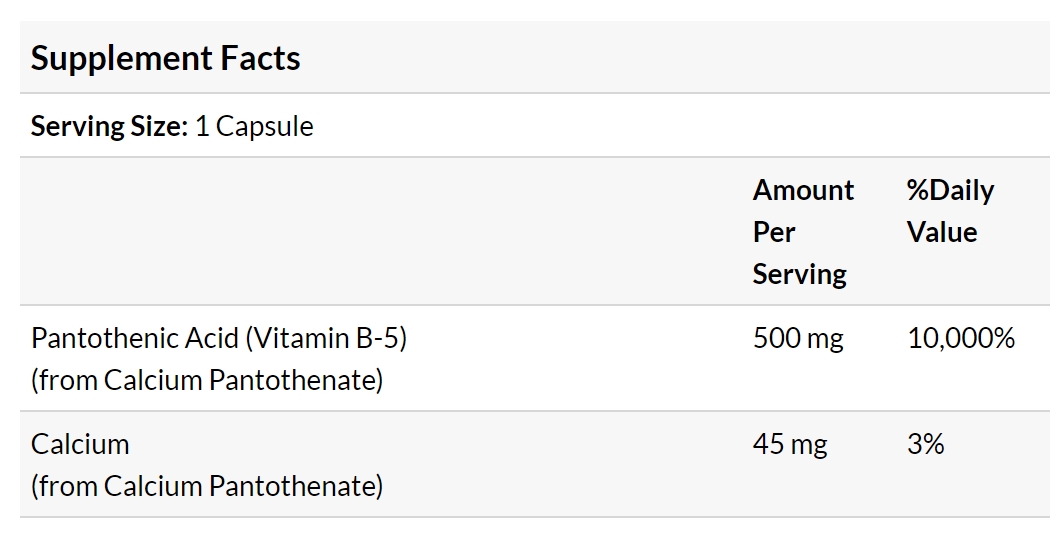
Task: Click the word Value in header
Action: pyautogui.click(x=942, y=232)
